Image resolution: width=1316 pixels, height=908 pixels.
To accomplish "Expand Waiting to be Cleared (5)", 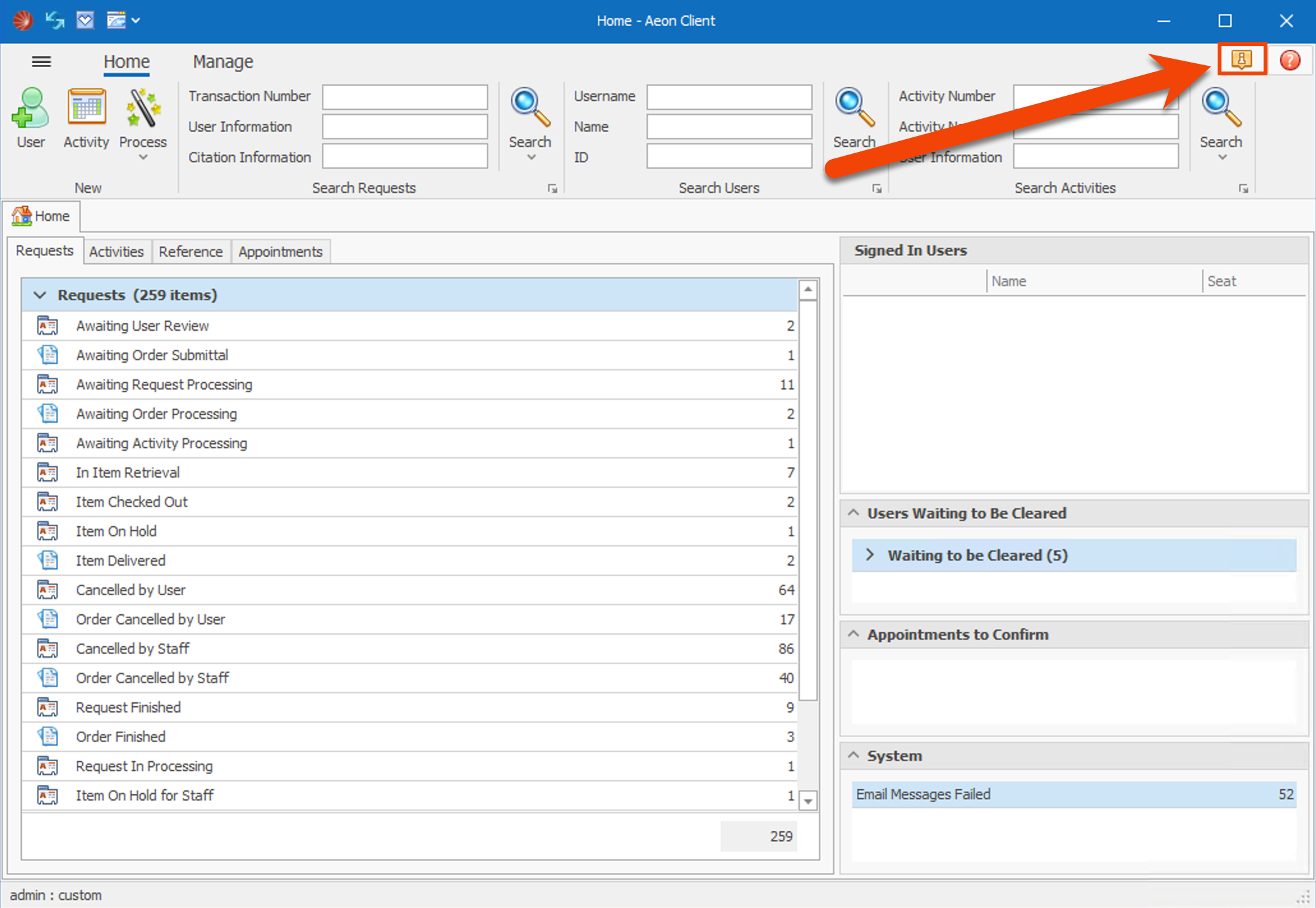I will click(x=869, y=555).
